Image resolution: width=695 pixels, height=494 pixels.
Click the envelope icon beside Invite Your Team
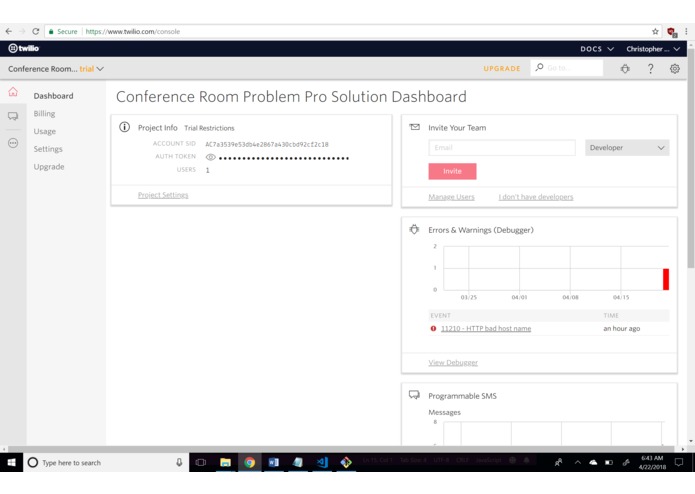pyautogui.click(x=414, y=127)
